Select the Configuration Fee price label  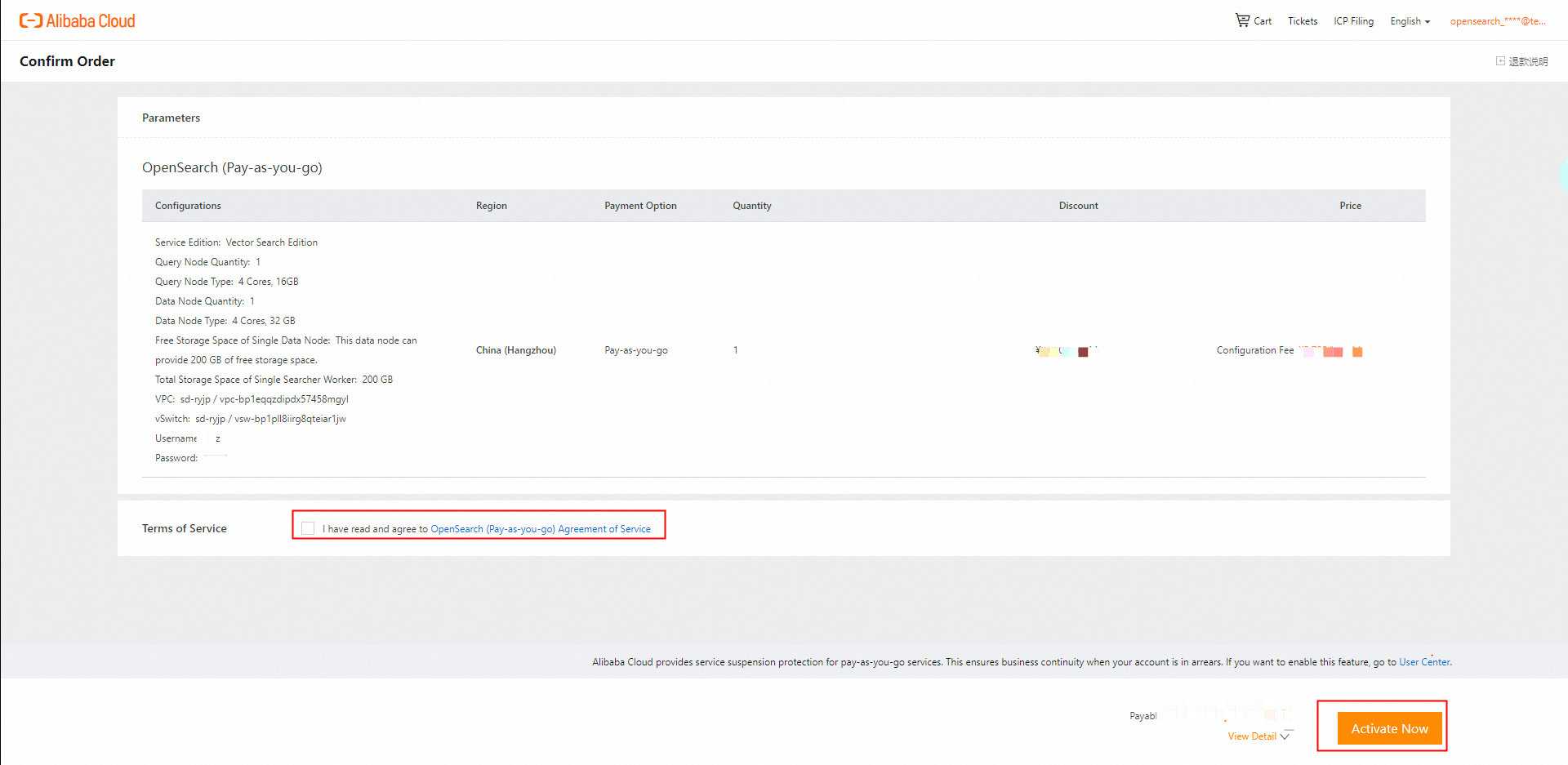coord(1255,350)
